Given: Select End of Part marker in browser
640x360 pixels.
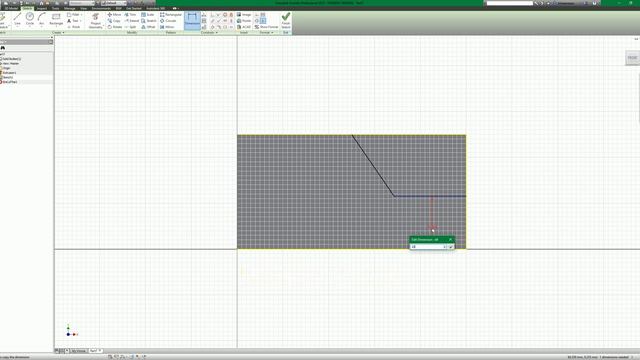Looking at the screenshot, I should click(10, 82).
